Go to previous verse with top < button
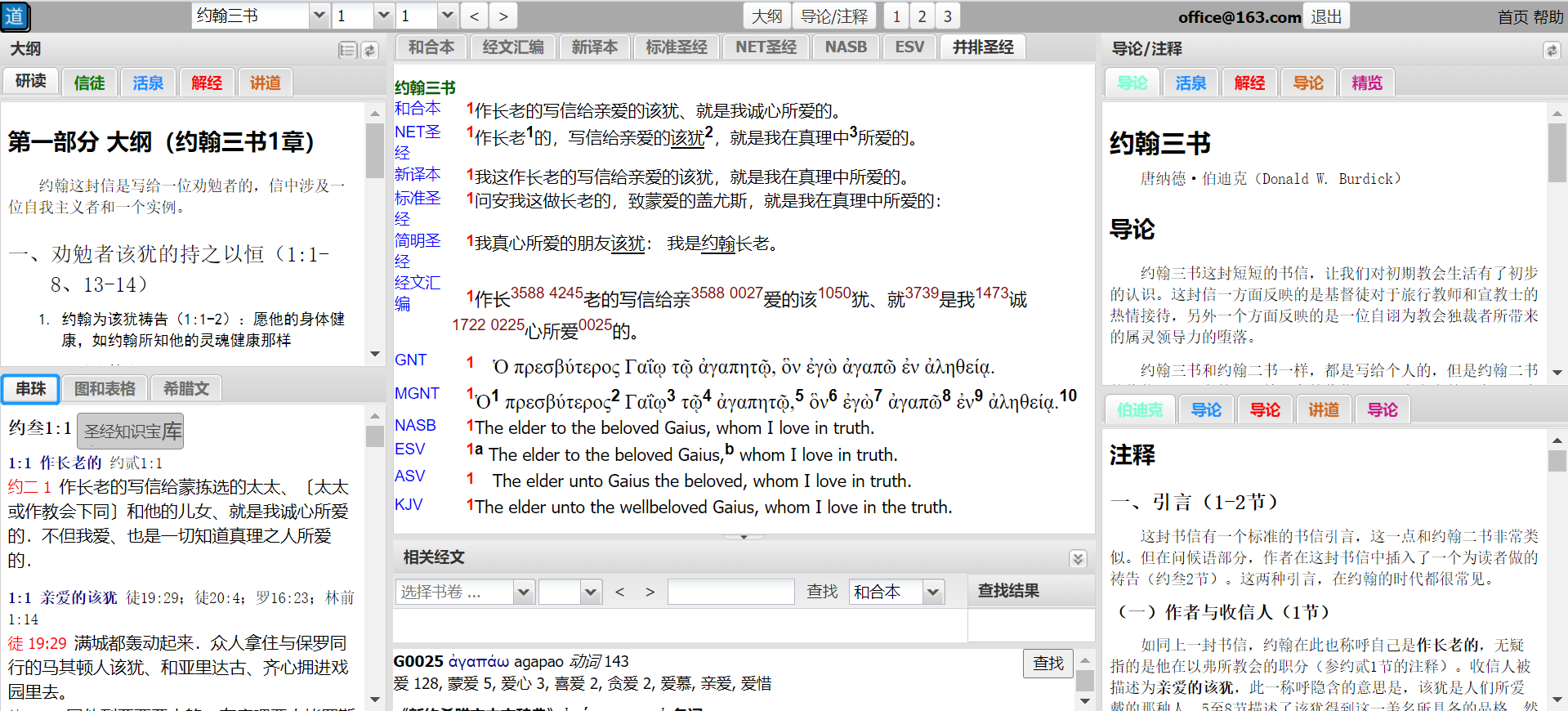The image size is (1568, 711). (x=475, y=16)
